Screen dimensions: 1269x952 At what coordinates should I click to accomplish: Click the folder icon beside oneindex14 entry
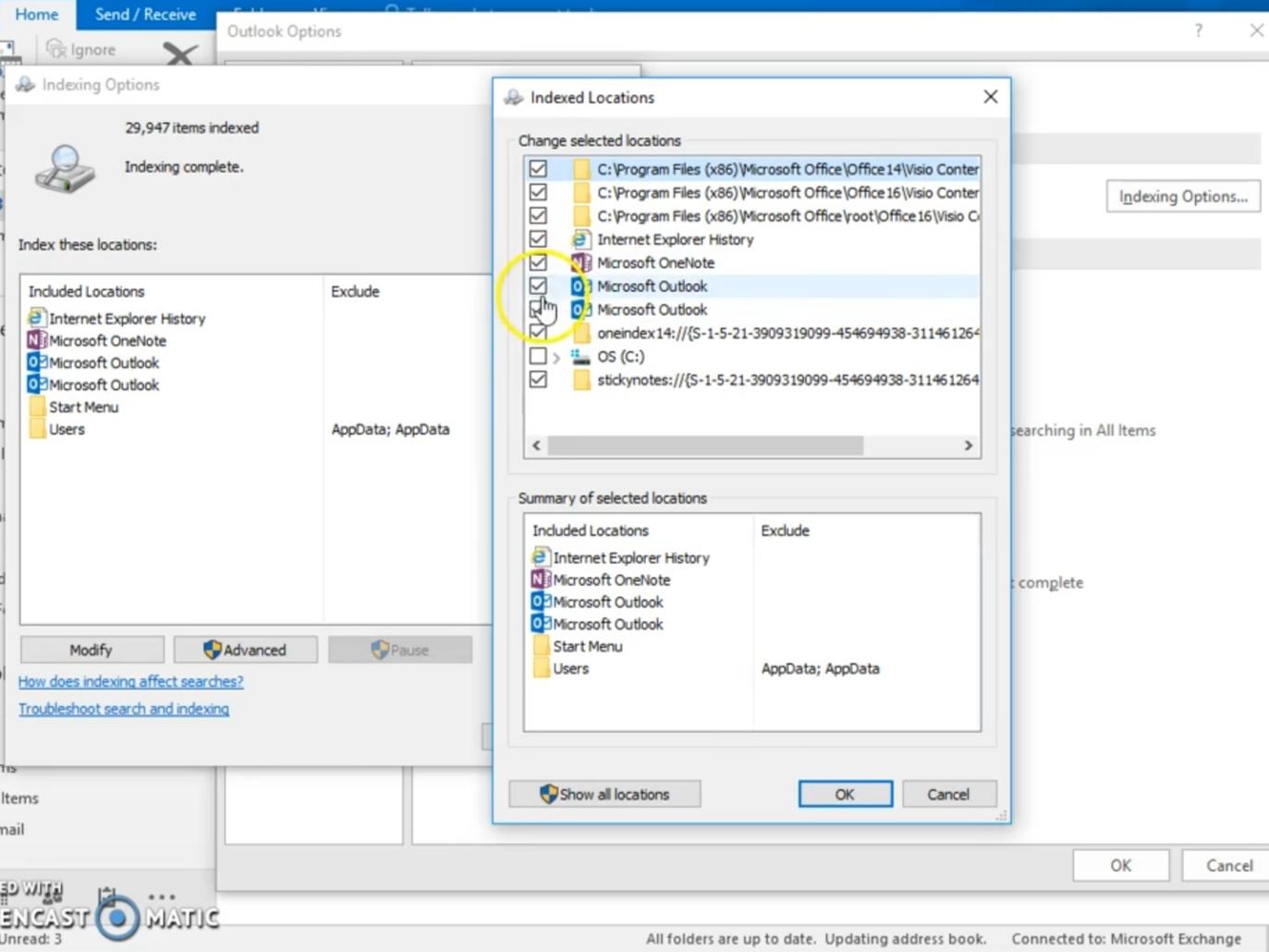(581, 333)
